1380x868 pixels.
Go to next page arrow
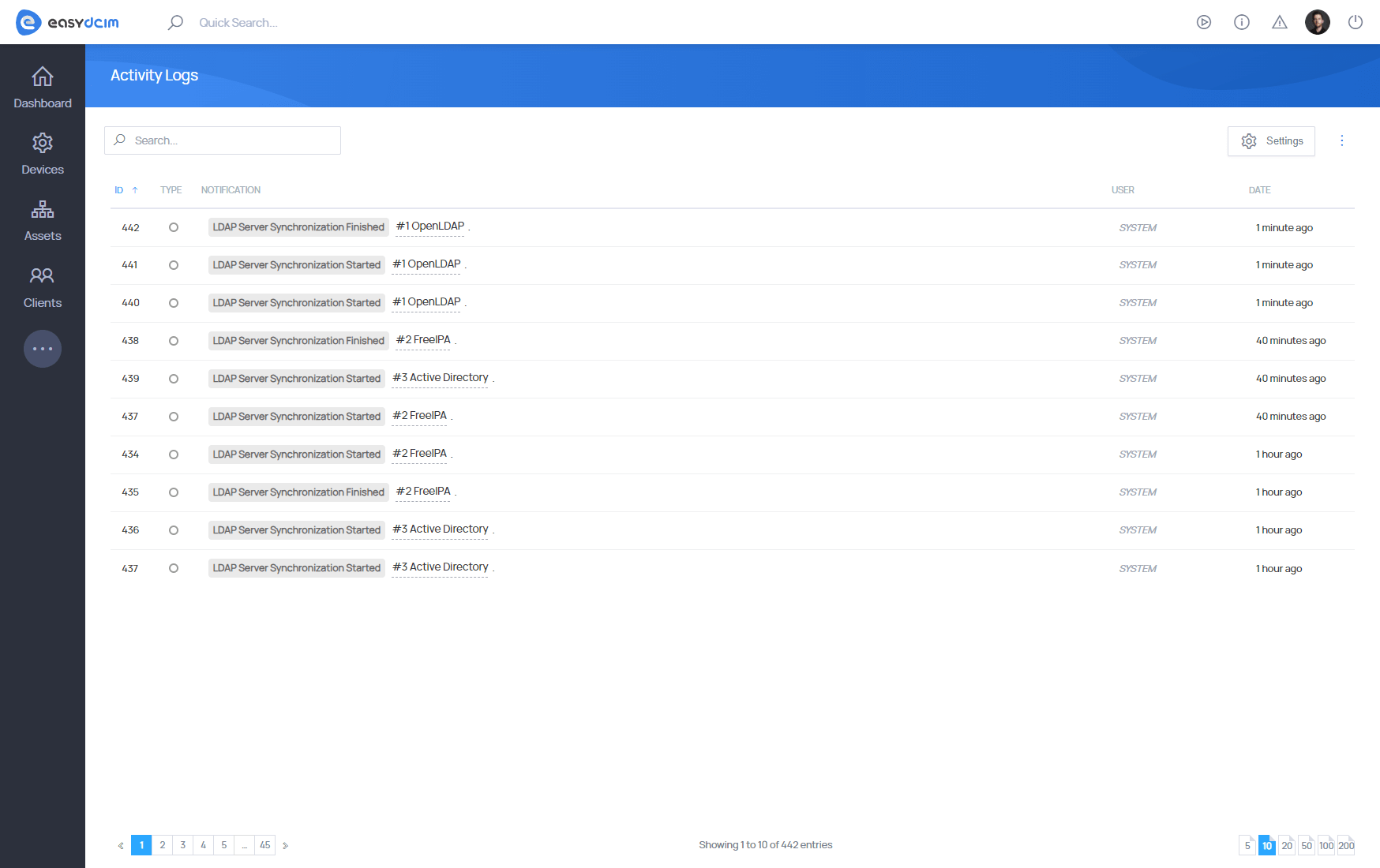tap(285, 845)
